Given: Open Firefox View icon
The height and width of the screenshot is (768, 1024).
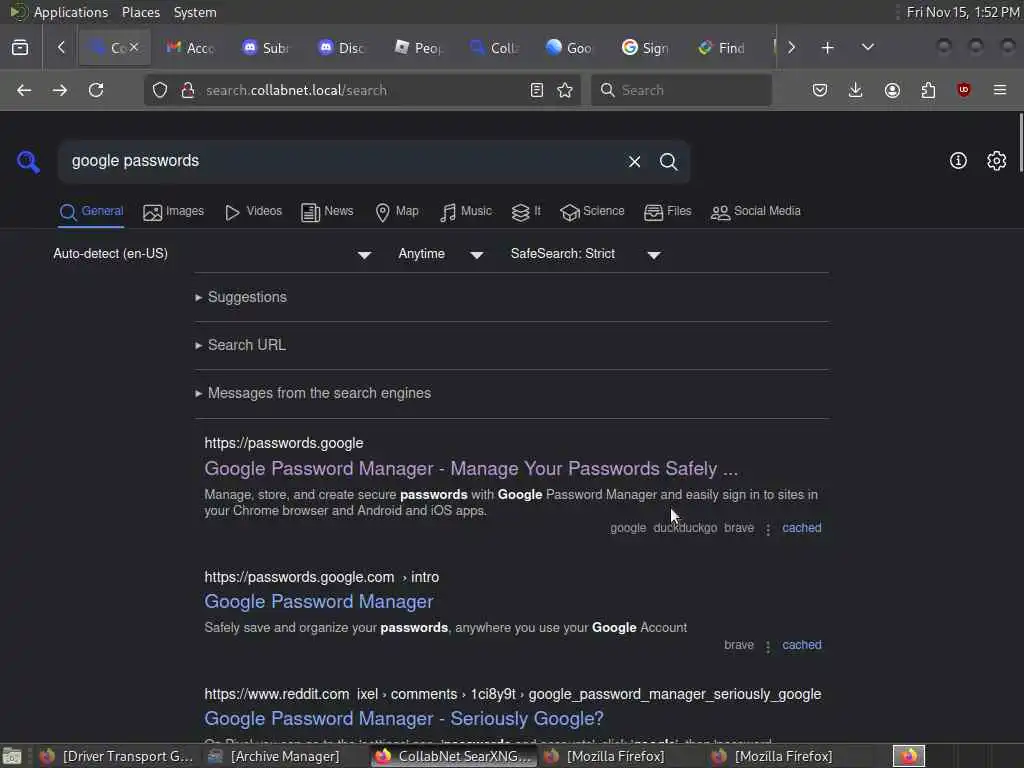Looking at the screenshot, I should point(20,48).
